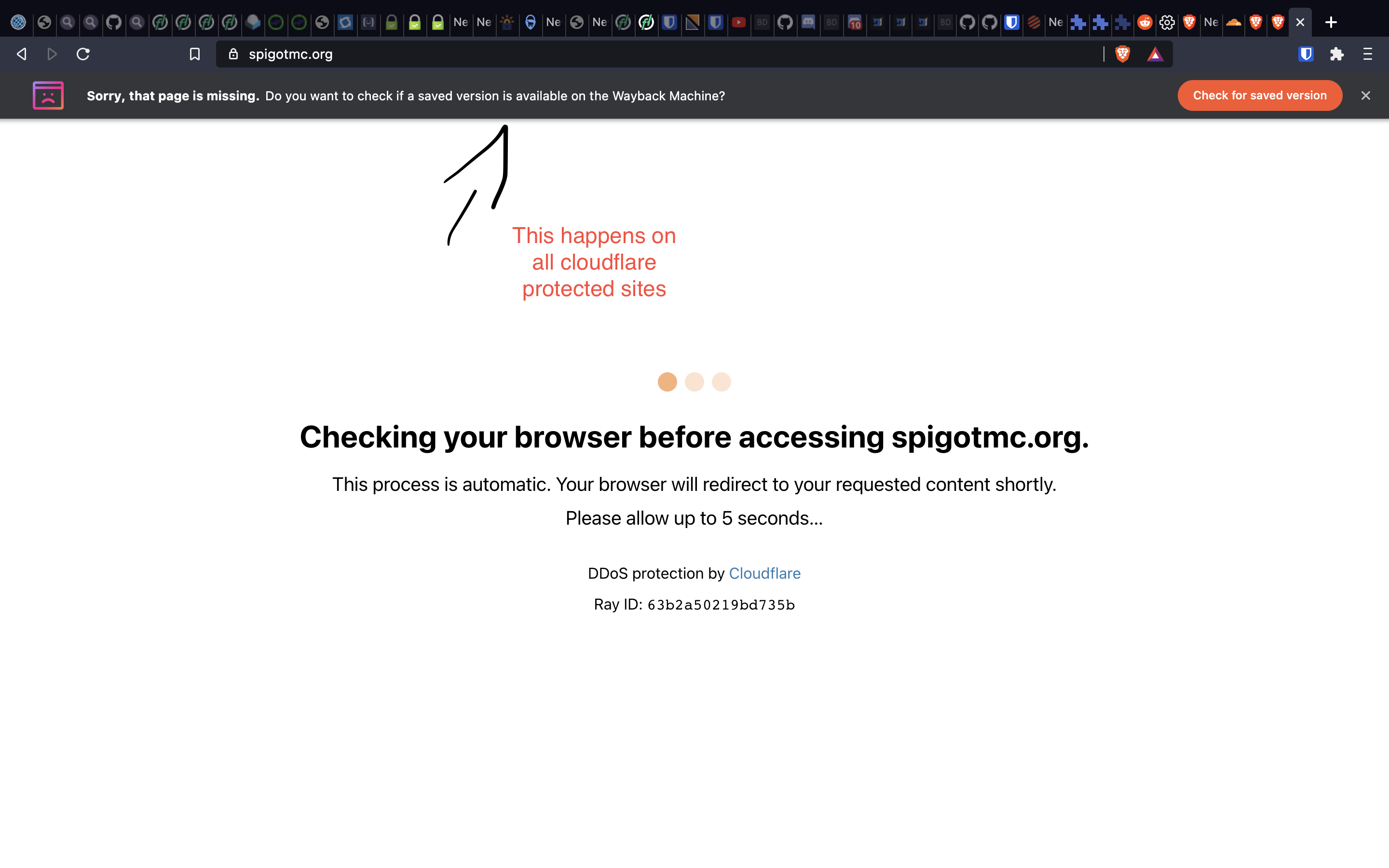Screen dimensions: 1389x868
Task: Open Brave Rewards triangle icon
Action: click(x=1155, y=54)
